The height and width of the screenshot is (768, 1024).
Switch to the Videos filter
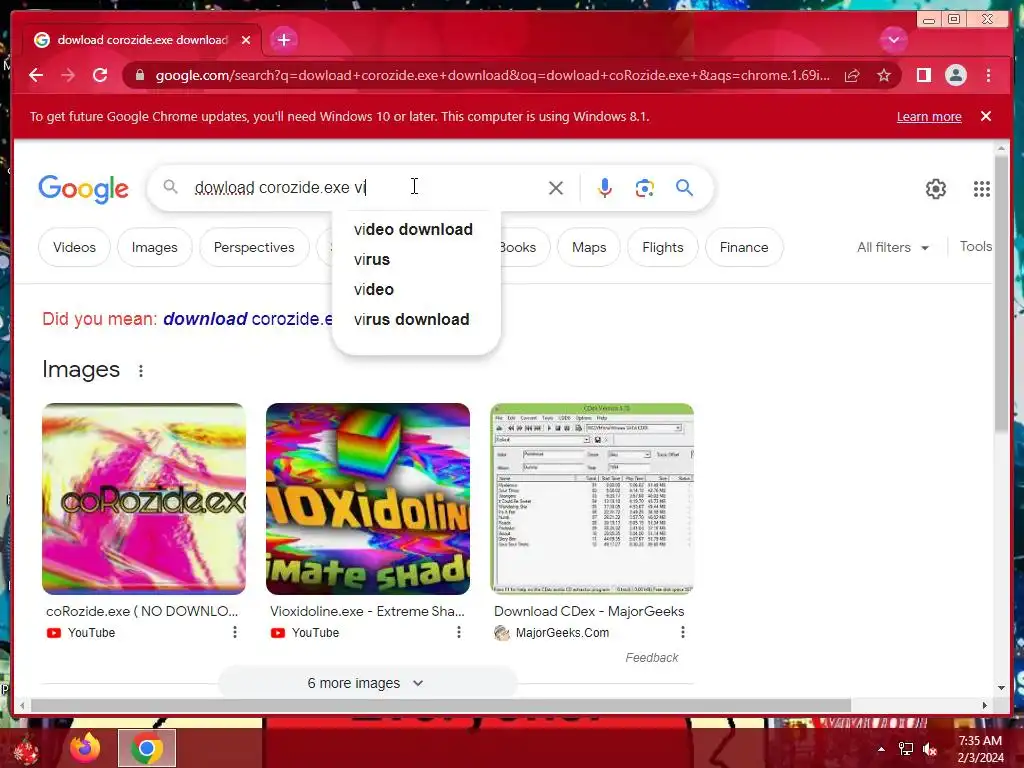74,248
